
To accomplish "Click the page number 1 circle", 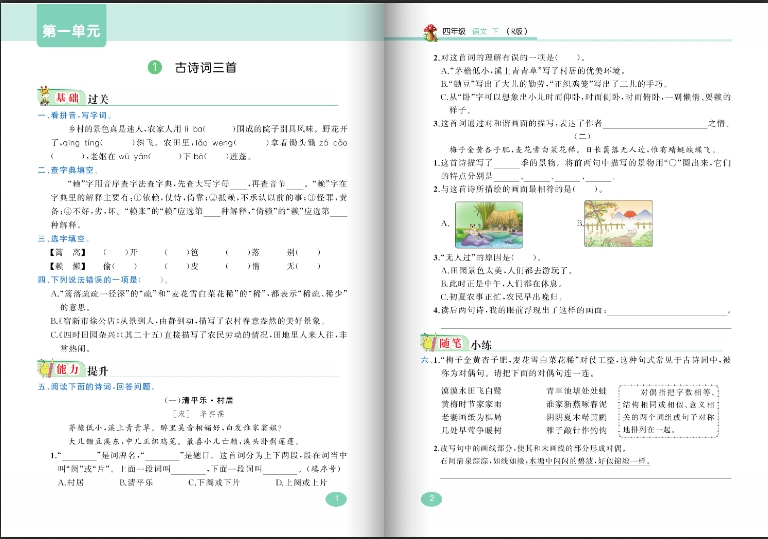I will (337, 499).
